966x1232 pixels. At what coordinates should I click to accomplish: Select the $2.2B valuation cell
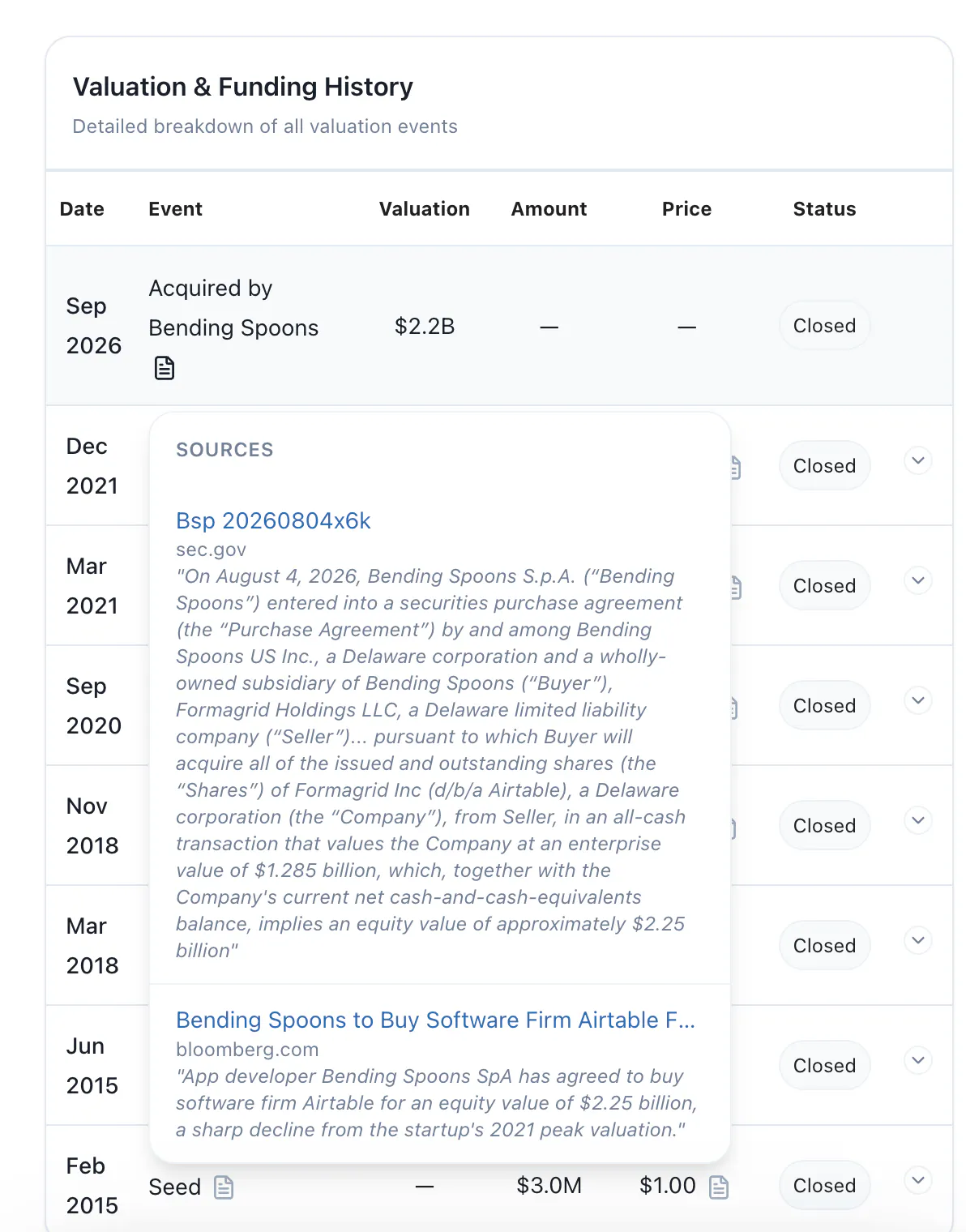click(425, 327)
